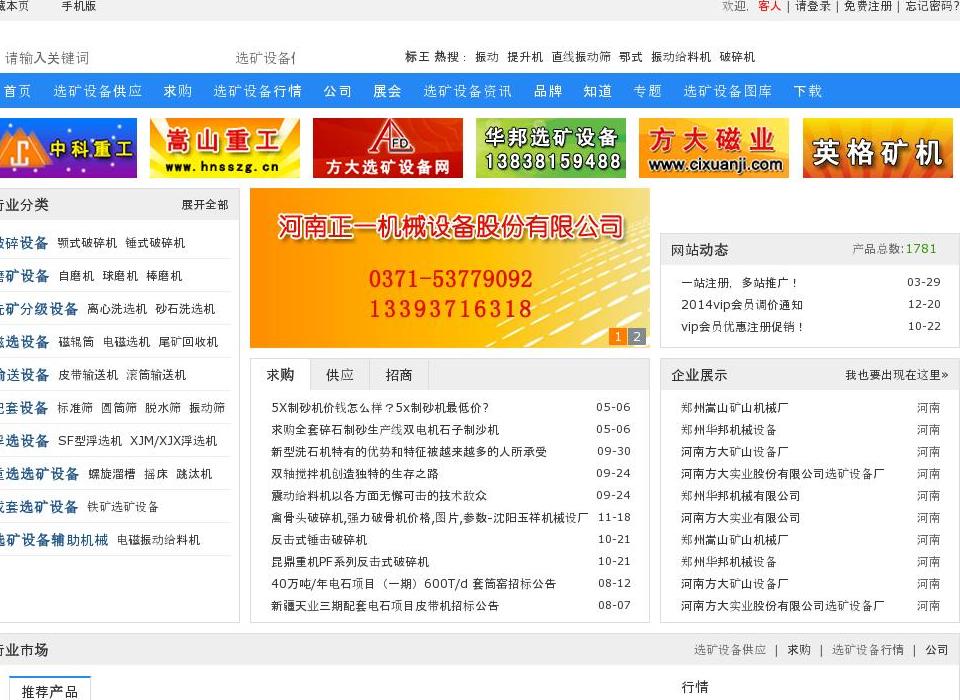Click 选矿设备行情 link in 行业市场 bar
Viewport: 960px width, 700px height.
[x=868, y=650]
